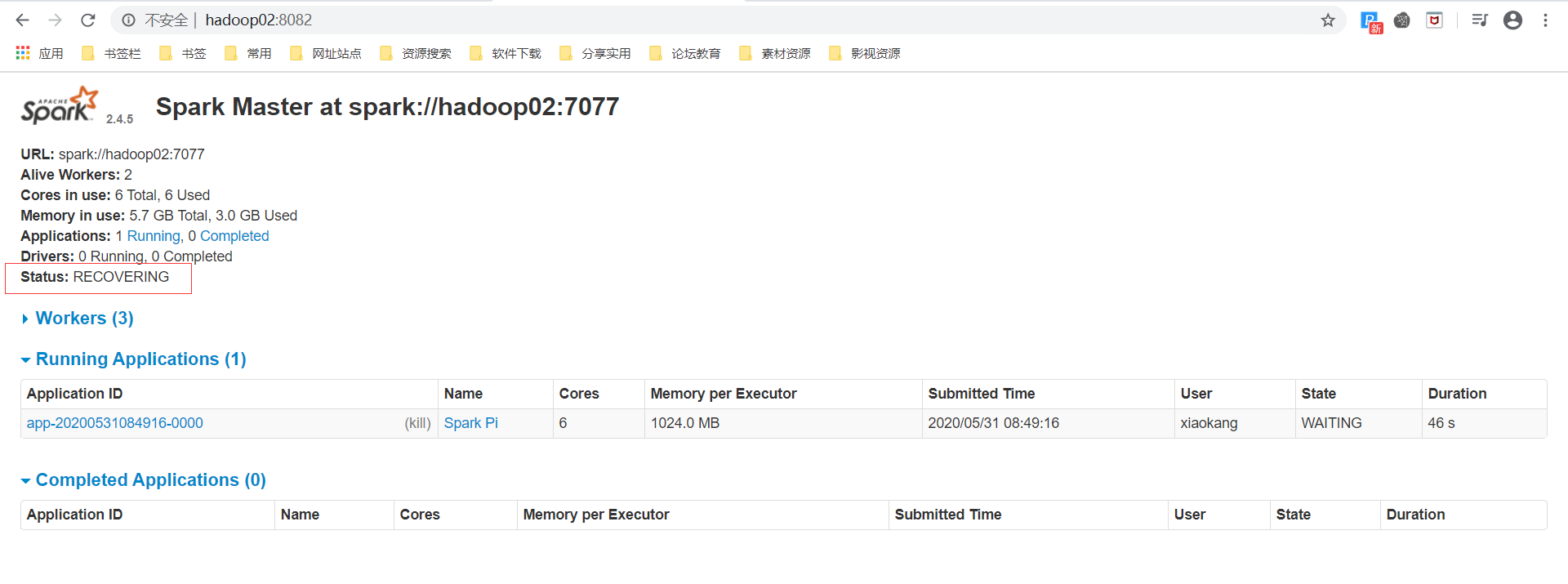Open the Chrome three-dot menu
The image size is (1568, 584).
pyautogui.click(x=1545, y=20)
